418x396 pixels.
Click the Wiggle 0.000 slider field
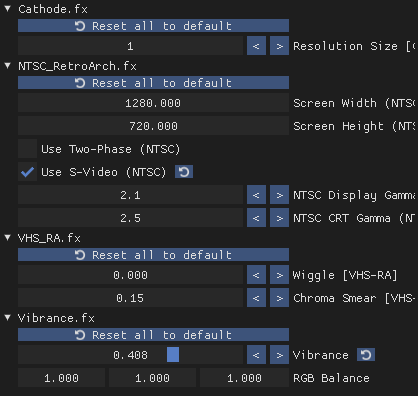(130, 275)
